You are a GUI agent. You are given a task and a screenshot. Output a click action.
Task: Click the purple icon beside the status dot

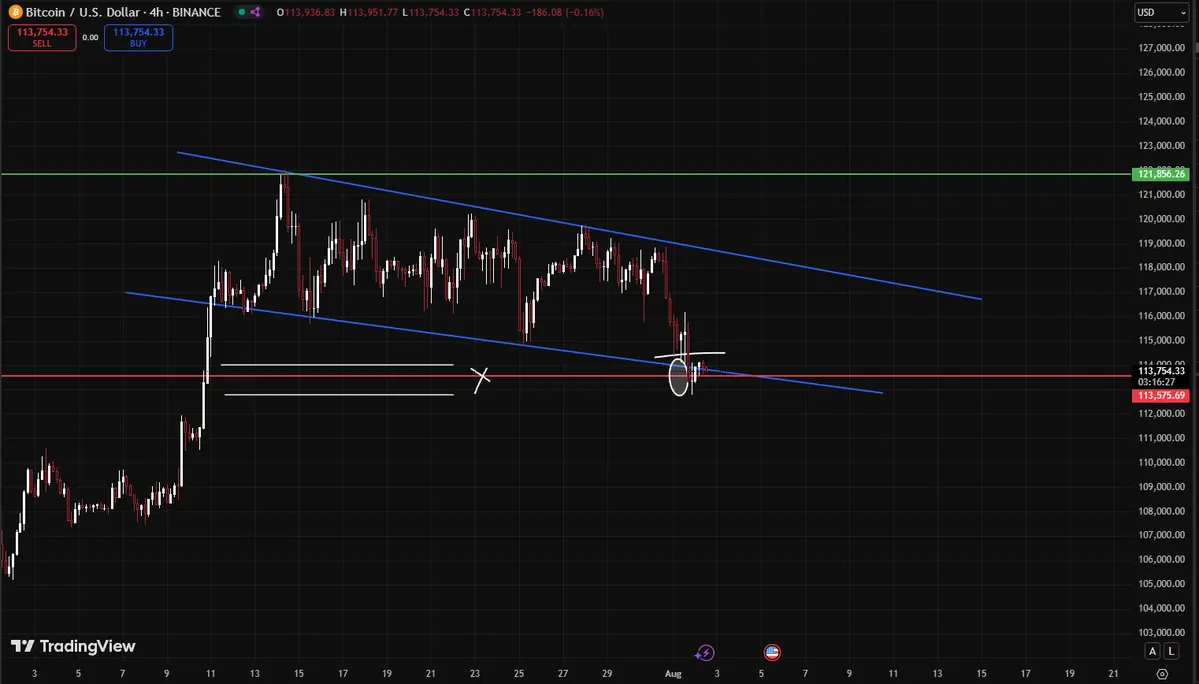click(x=255, y=12)
